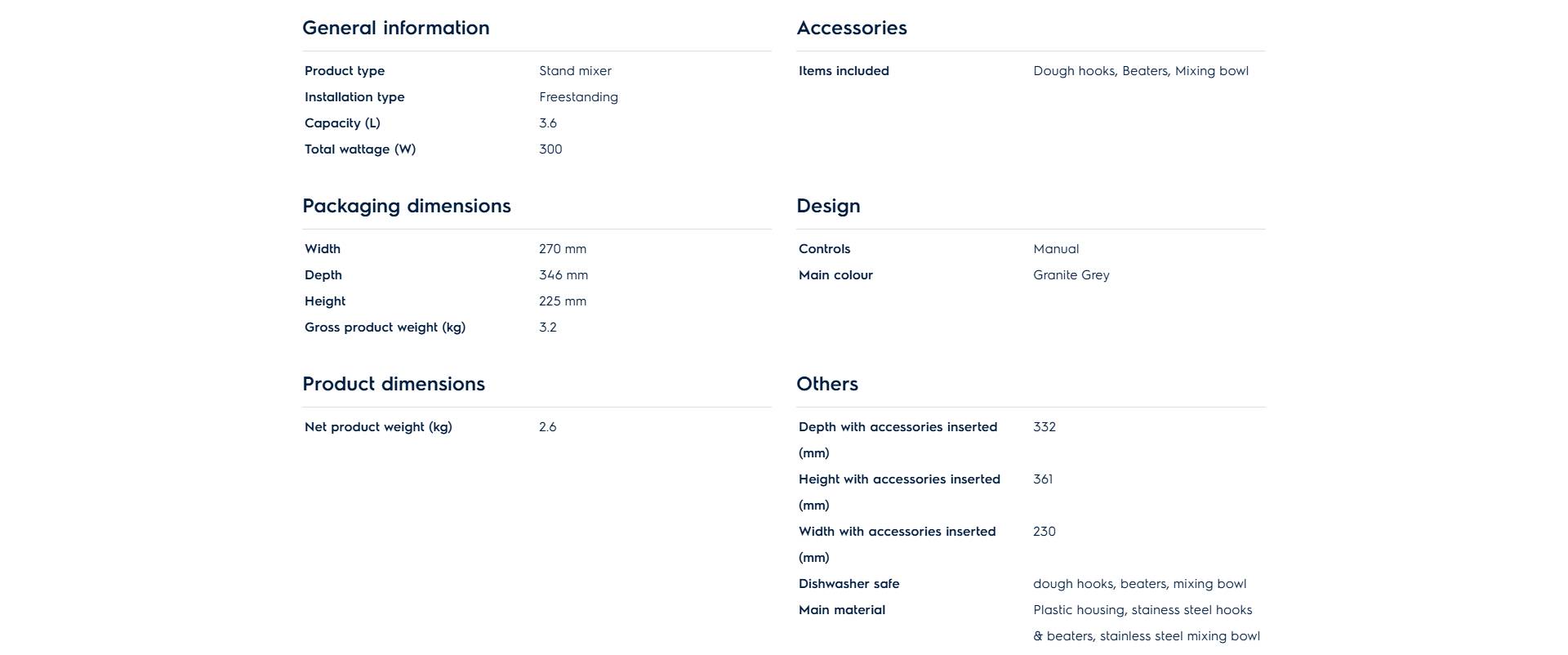The width and height of the screenshot is (1568, 655).
Task: Click the Product type label
Action: (x=344, y=71)
